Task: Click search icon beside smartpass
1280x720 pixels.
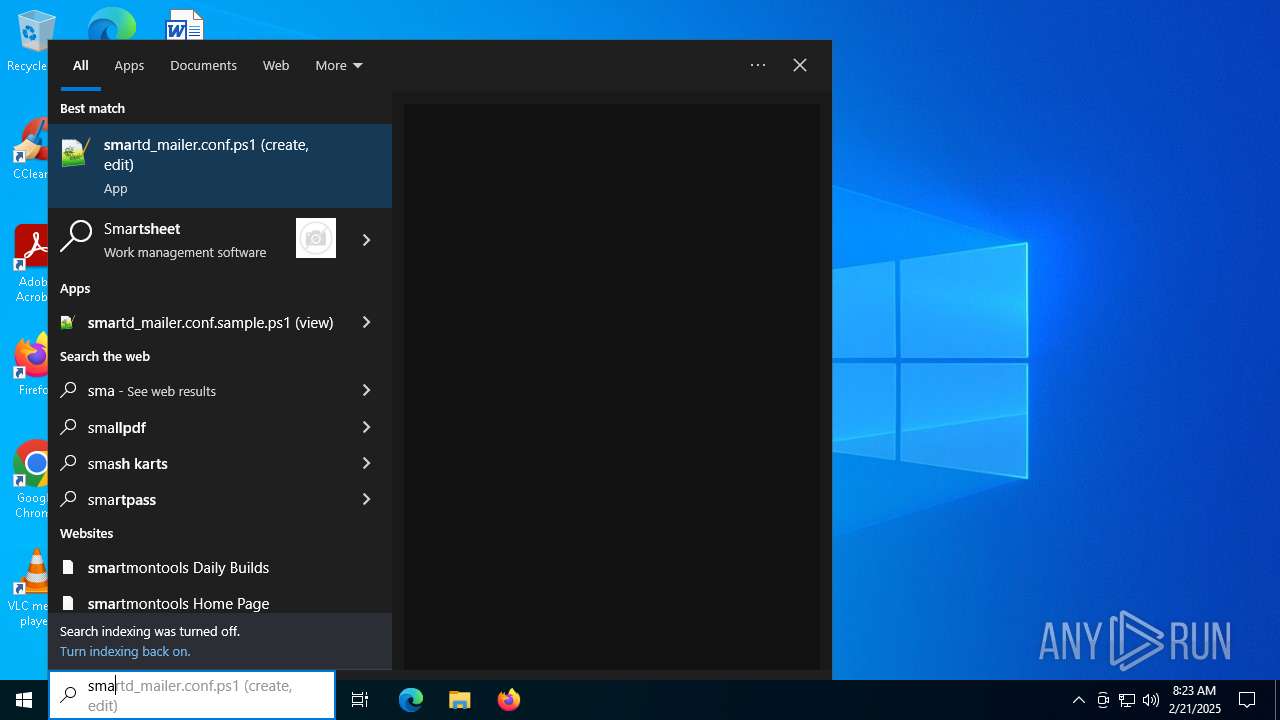Action: 68,499
